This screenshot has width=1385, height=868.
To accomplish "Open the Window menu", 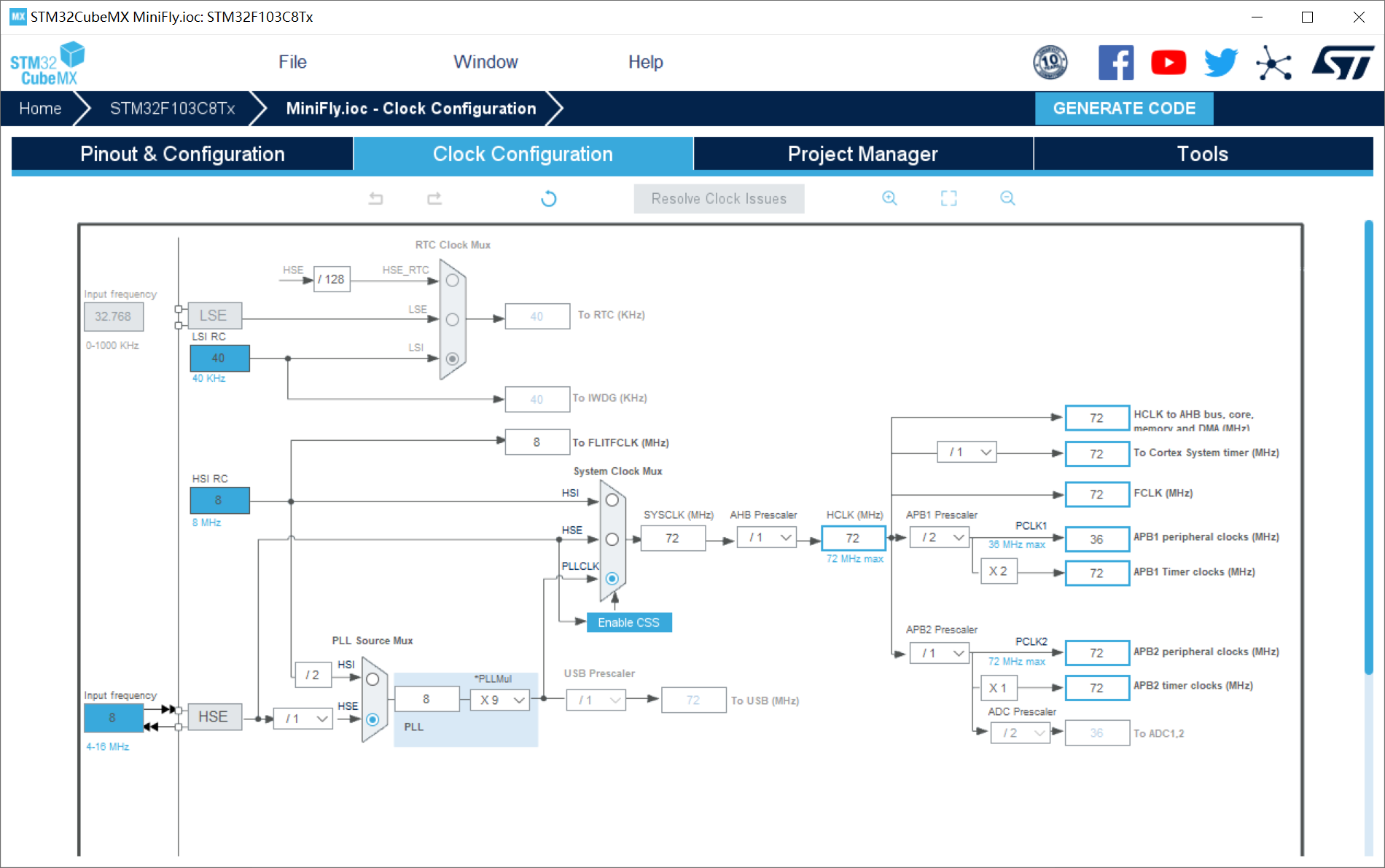I will pyautogui.click(x=485, y=62).
